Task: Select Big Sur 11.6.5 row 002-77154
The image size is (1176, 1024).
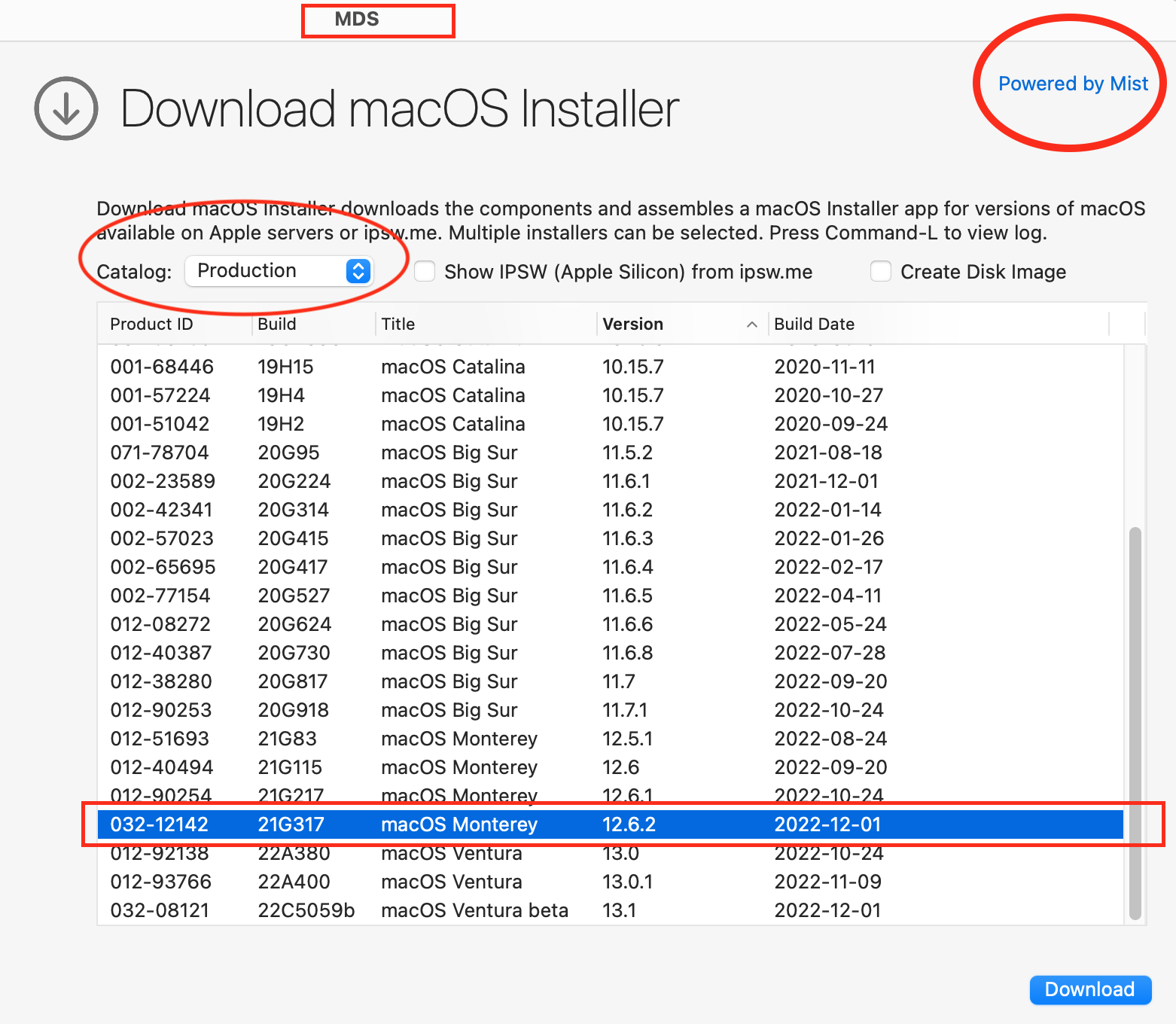Action: 611,596
